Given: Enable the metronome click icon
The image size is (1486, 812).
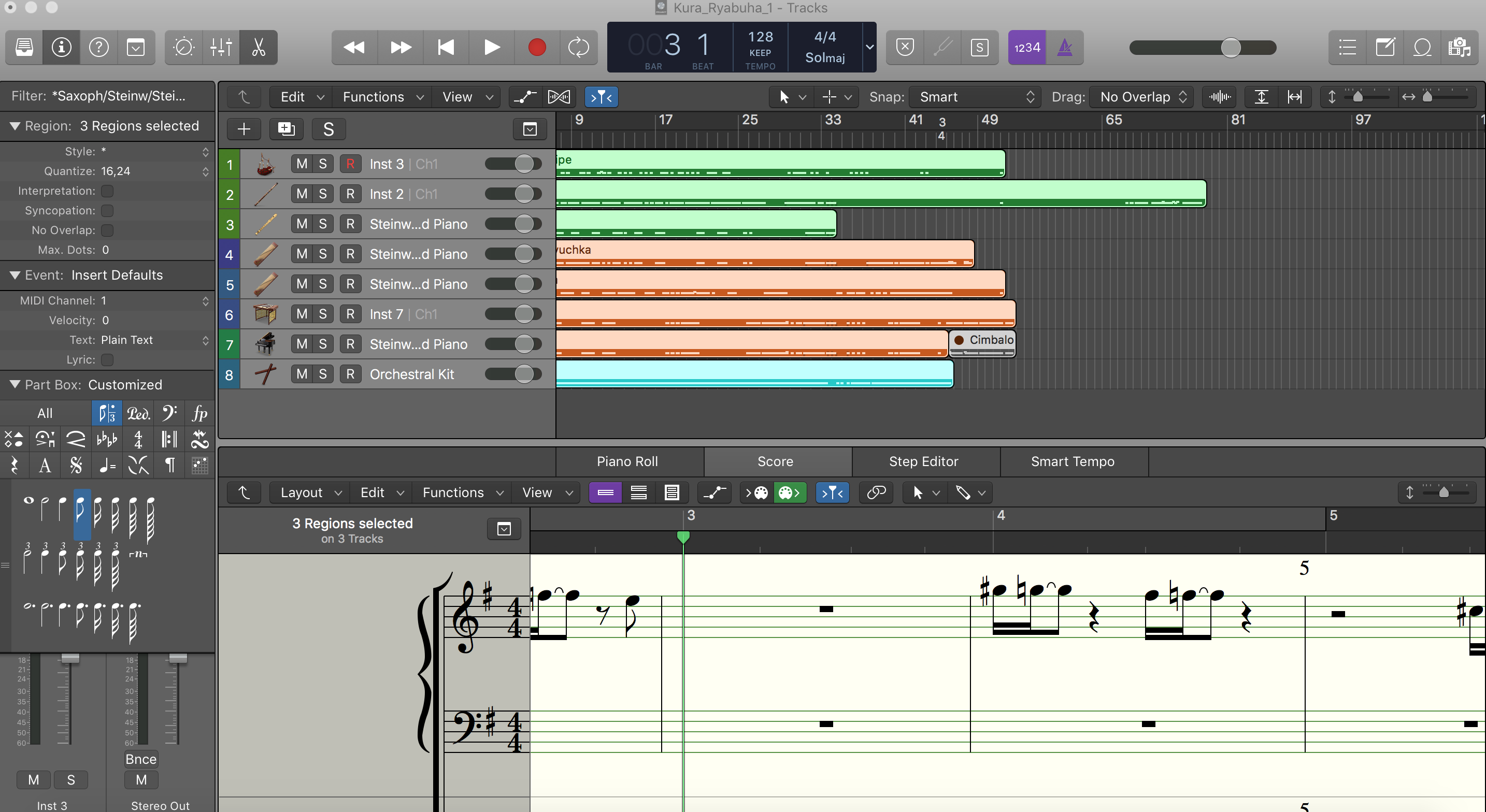Looking at the screenshot, I should point(1064,47).
